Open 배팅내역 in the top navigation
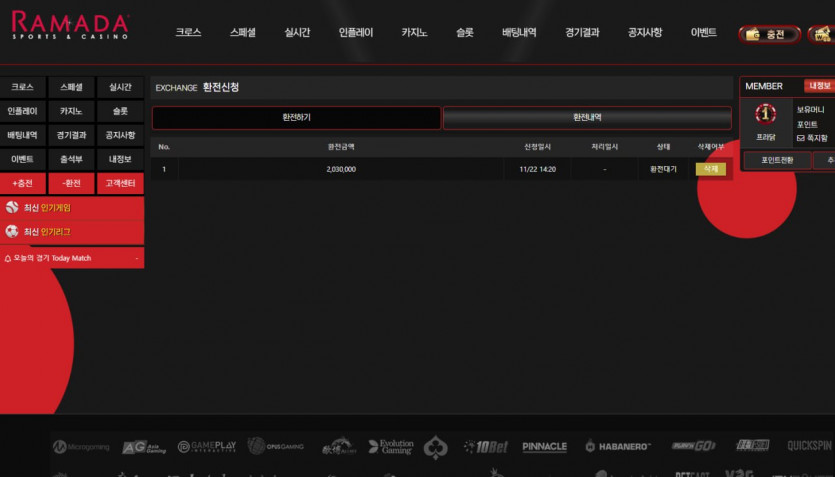Viewport: 835px width, 477px height. 519,32
